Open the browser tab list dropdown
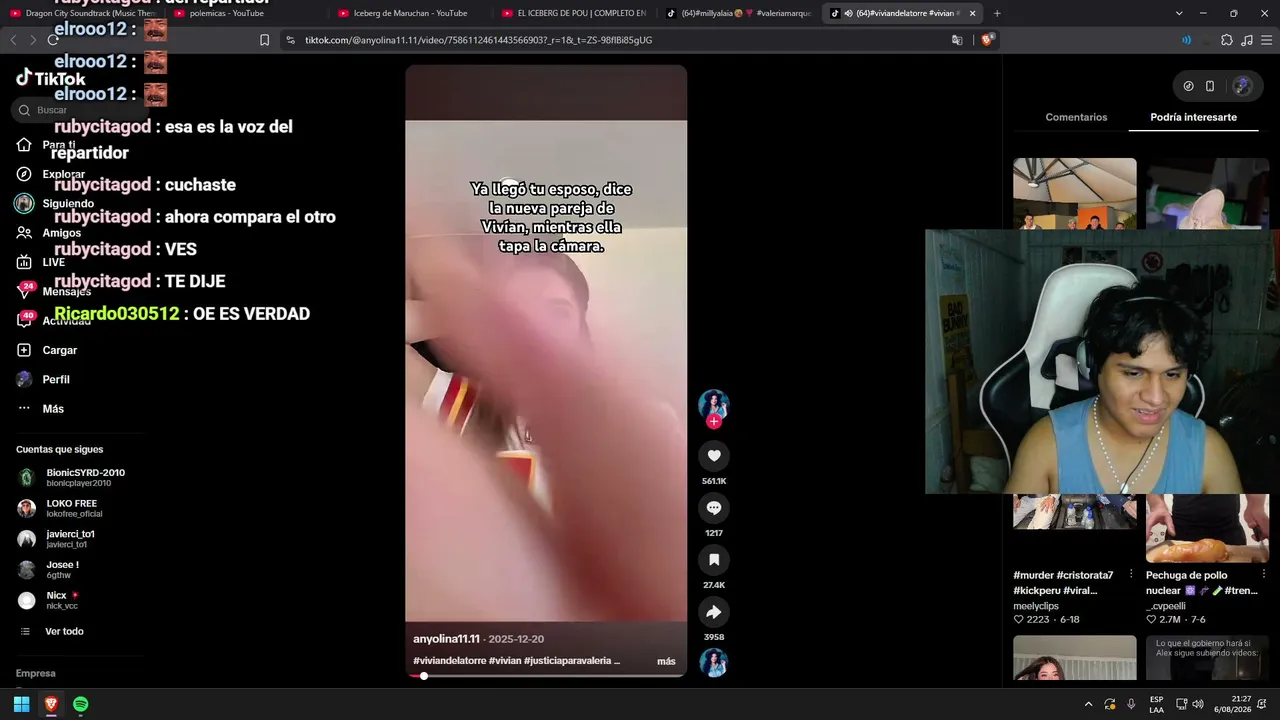This screenshot has width=1280, height=720. click(x=1179, y=13)
